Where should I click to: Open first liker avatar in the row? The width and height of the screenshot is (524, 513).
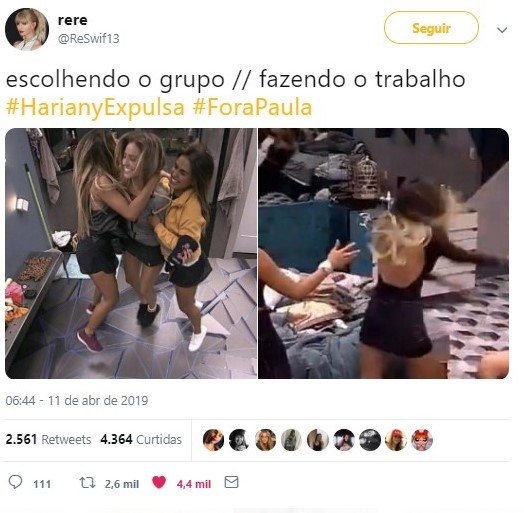point(213,440)
